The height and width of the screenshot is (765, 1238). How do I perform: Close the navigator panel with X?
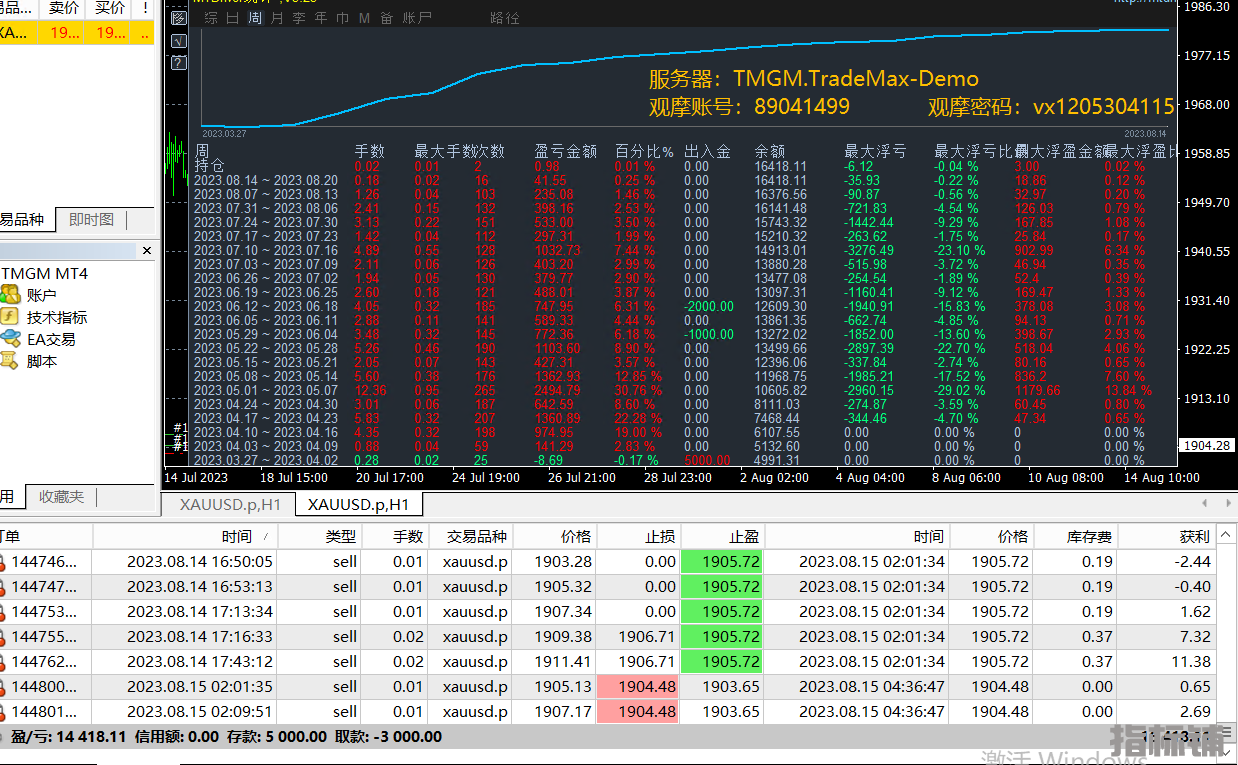coord(147,250)
